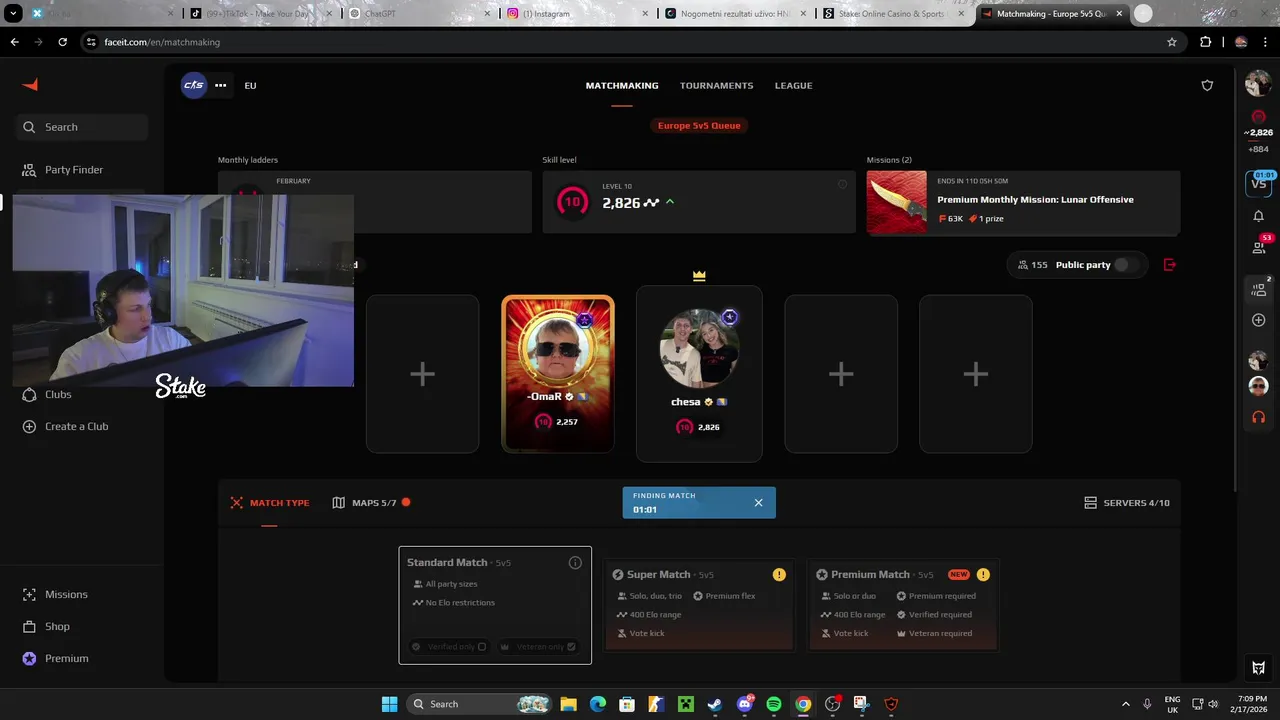Screen dimensions: 1280x720
Task: Open the browser tab search dropdown
Action: tap(13, 14)
